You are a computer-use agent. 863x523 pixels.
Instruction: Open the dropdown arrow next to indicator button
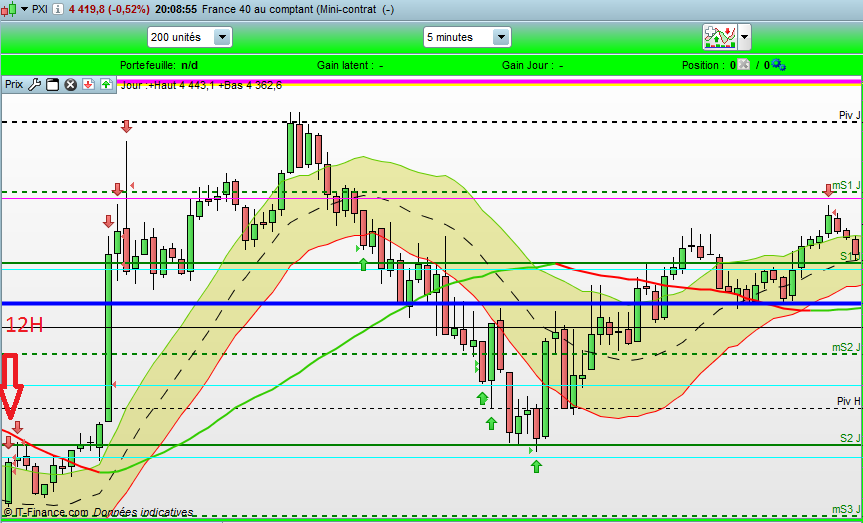[744, 37]
